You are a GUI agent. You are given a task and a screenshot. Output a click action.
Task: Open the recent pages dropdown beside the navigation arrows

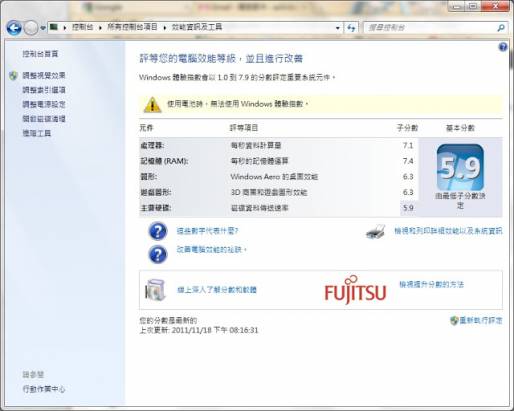(43, 28)
